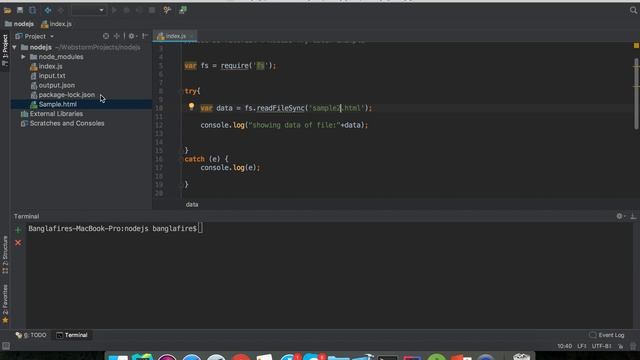This screenshot has width=640, height=360.
Task: Hide the Project panel with hide icon
Action: (144, 36)
